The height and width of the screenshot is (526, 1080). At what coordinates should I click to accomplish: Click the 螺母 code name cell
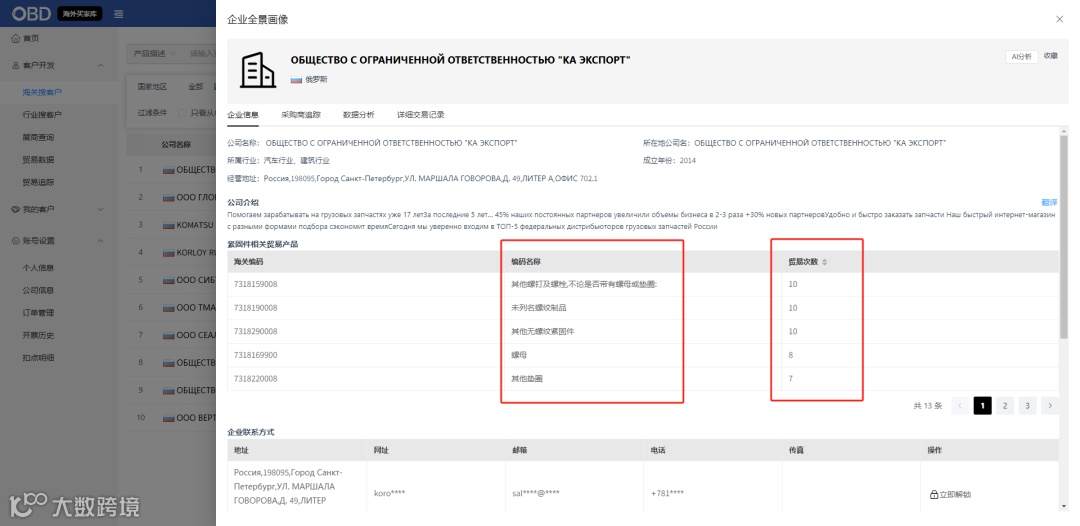519,355
